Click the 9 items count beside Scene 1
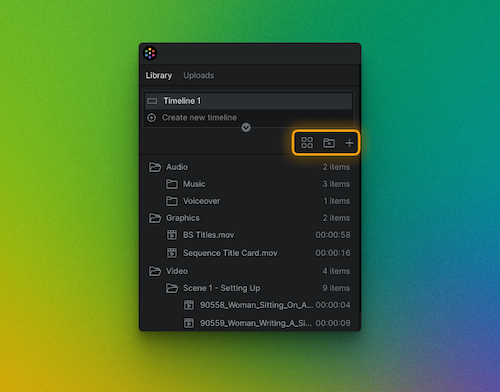Image resolution: width=500 pixels, height=392 pixels. 336,288
